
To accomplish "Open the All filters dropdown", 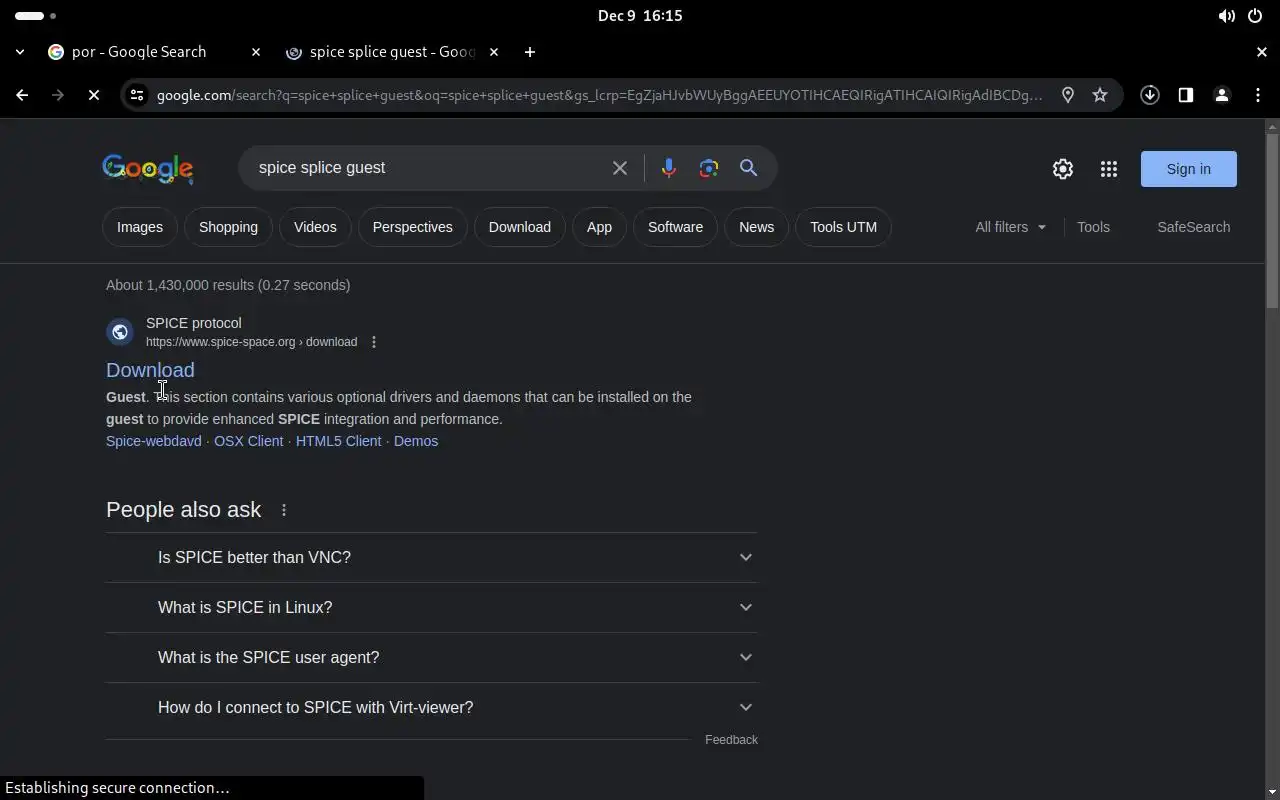I will 1011,227.
